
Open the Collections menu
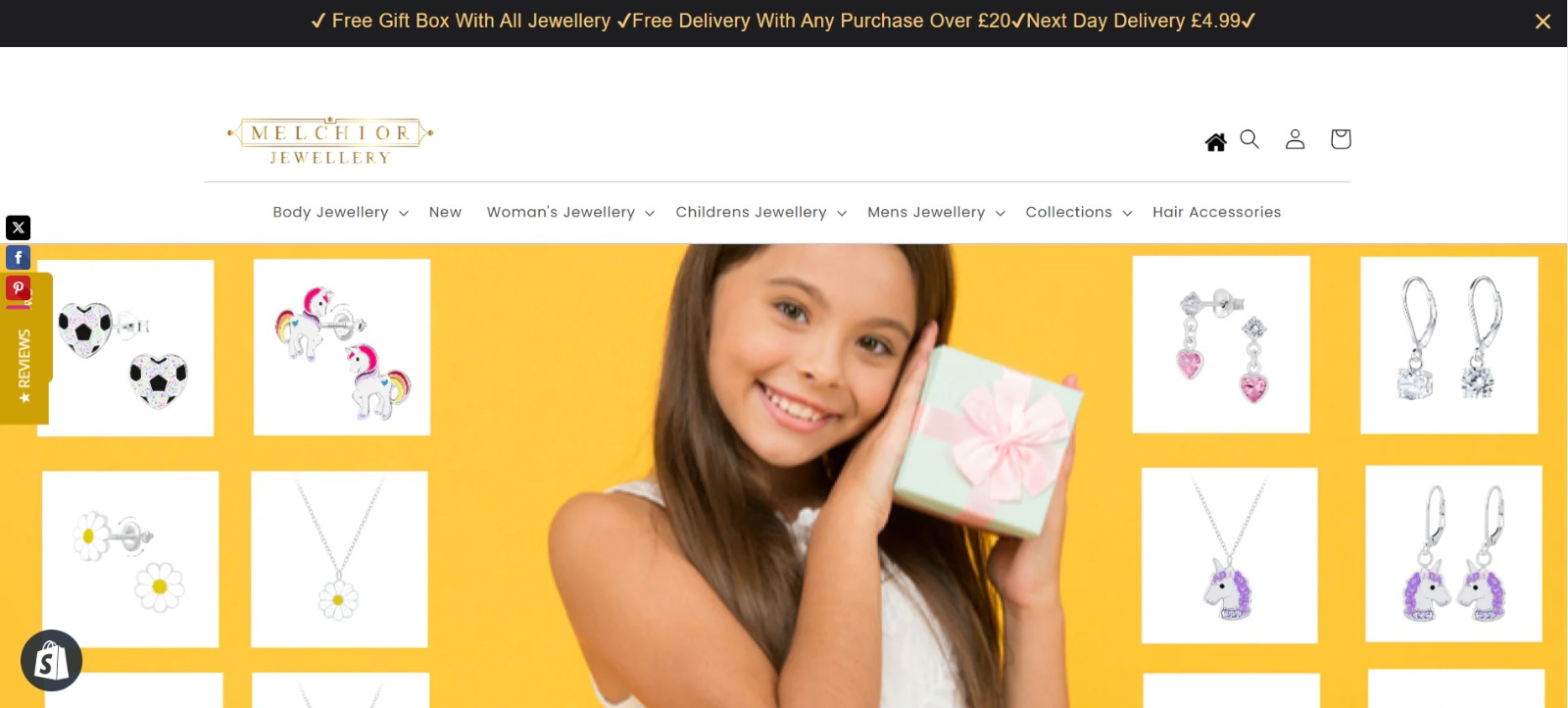point(1078,212)
